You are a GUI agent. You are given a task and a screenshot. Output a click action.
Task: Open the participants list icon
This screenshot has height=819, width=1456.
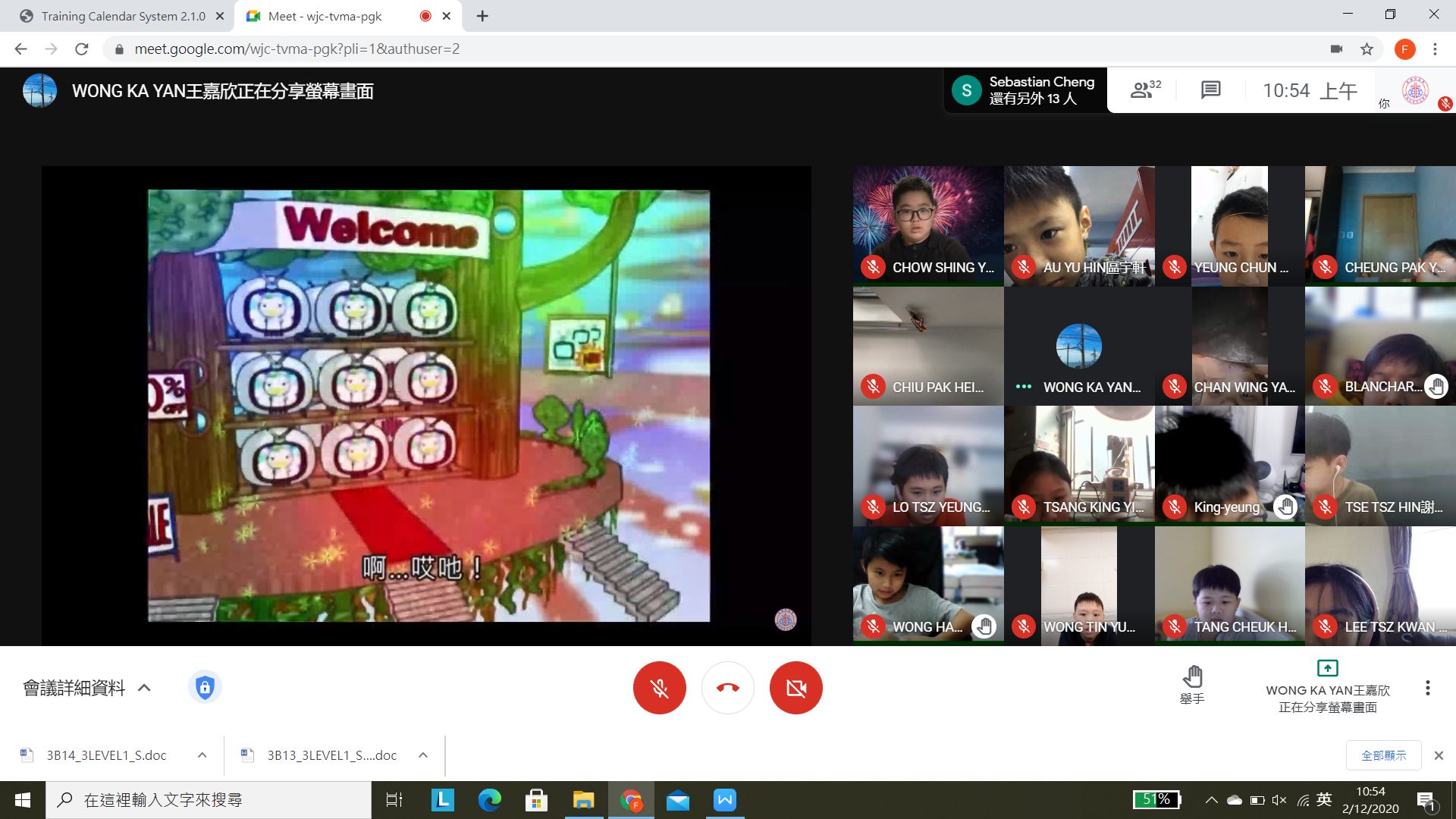click(x=1145, y=90)
